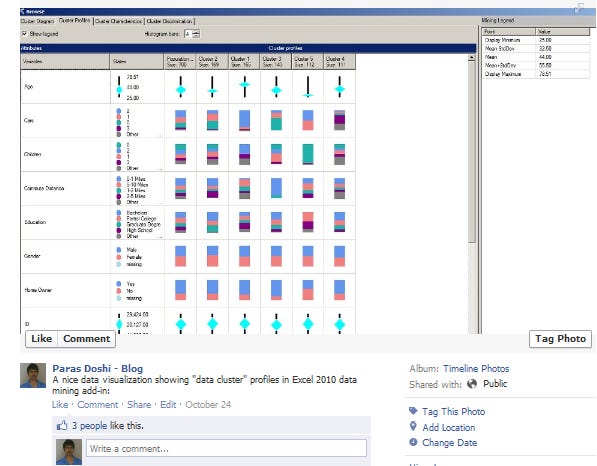Click Commute Distance bar for Cluster 3
Screen dimensions: 597x466
pos(276,188)
